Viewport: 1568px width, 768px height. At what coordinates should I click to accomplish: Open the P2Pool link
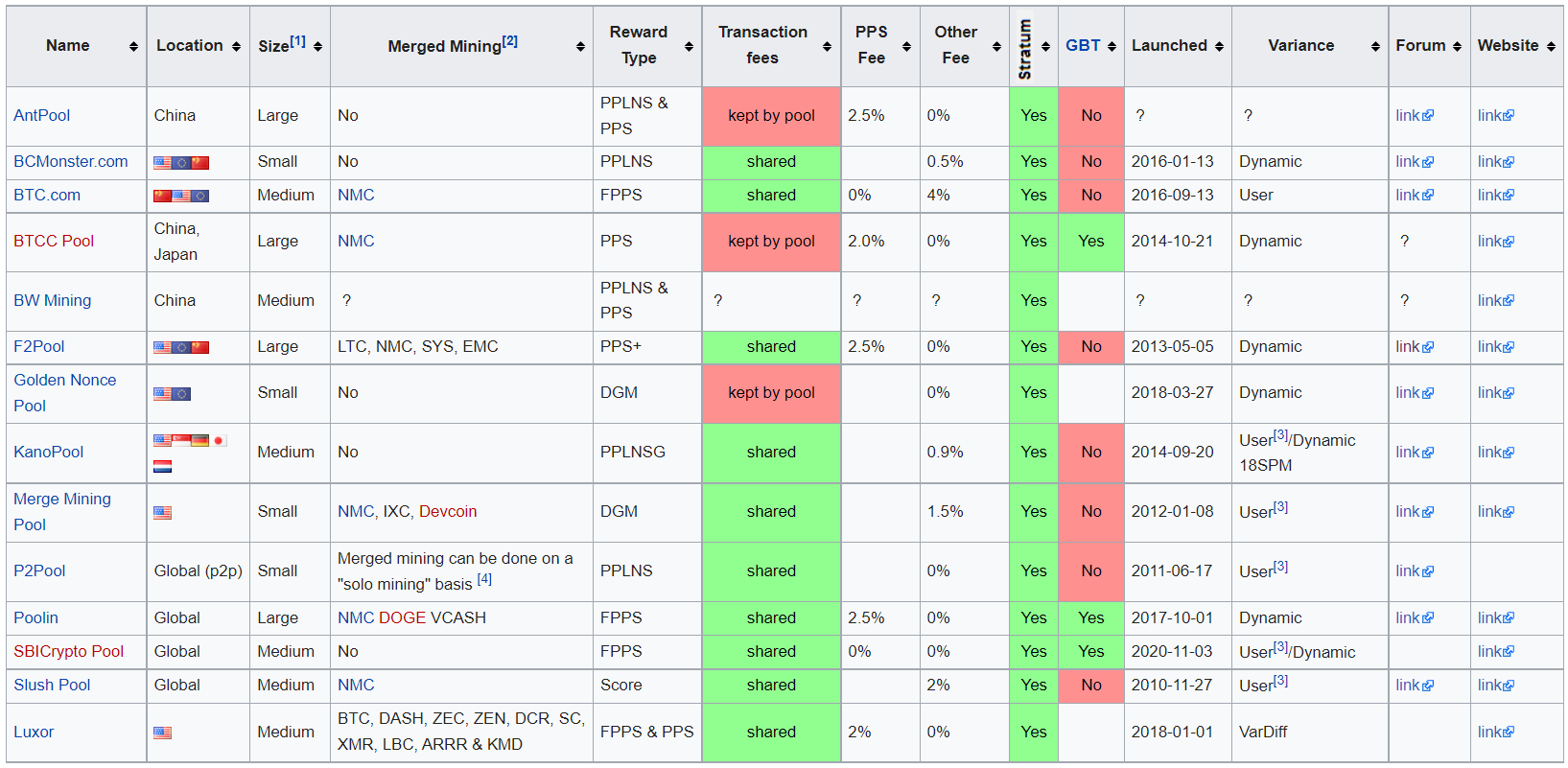point(39,570)
